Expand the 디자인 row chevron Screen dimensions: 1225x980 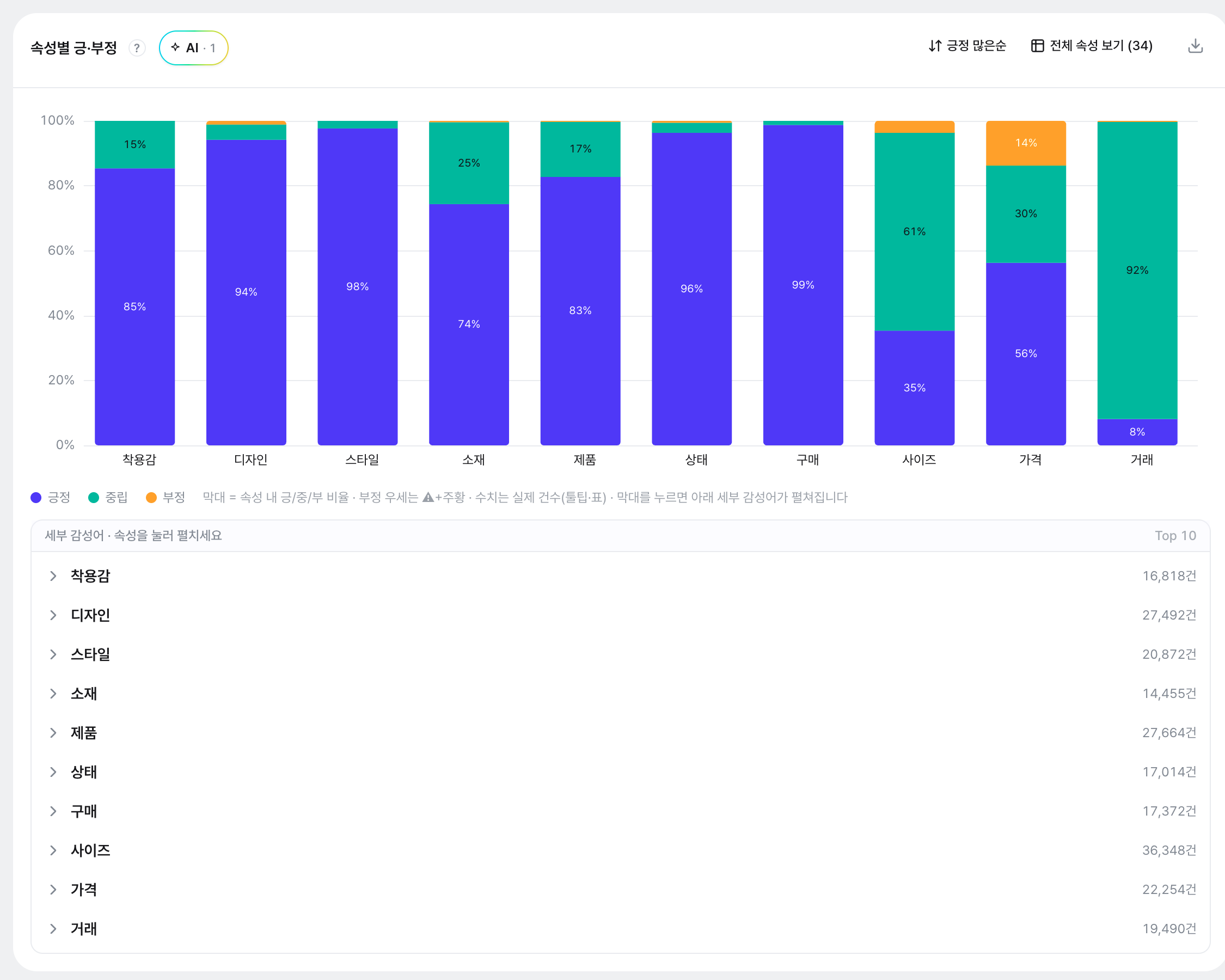[x=53, y=615]
